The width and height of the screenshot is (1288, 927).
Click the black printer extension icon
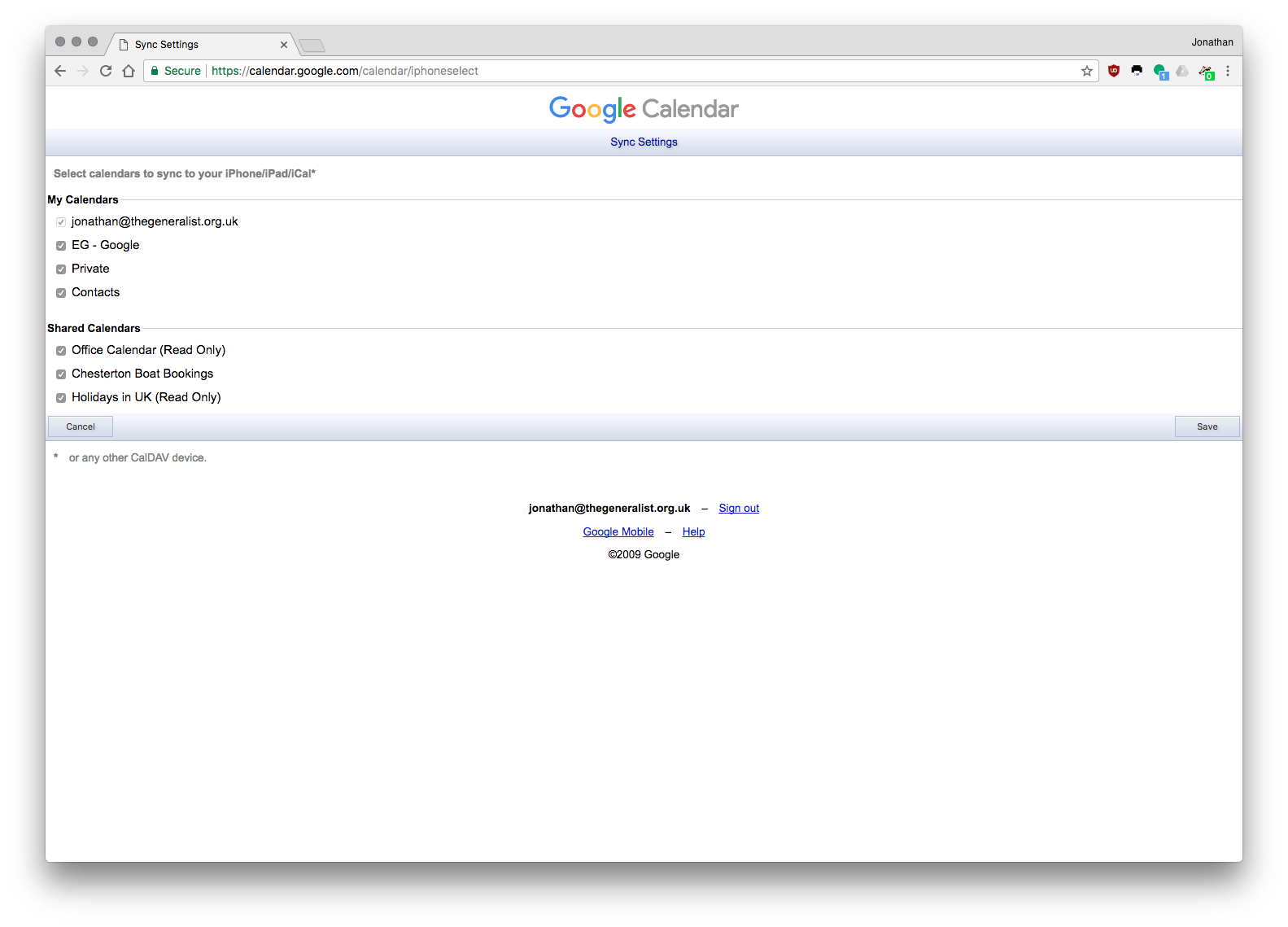click(x=1137, y=71)
